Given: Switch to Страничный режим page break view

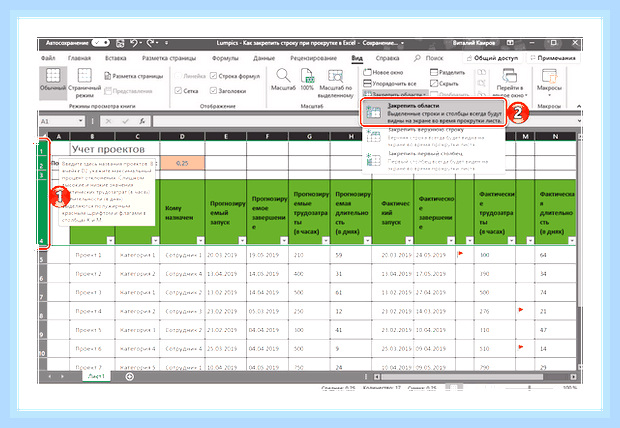Looking at the screenshot, I should (85, 83).
